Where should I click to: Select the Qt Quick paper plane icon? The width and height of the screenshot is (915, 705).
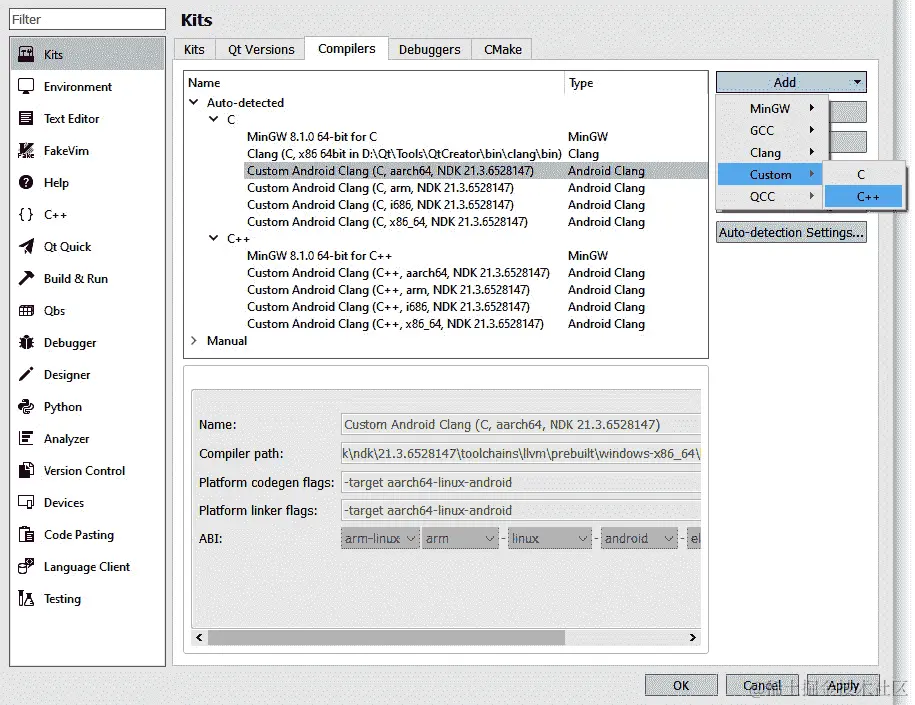pyautogui.click(x=26, y=247)
